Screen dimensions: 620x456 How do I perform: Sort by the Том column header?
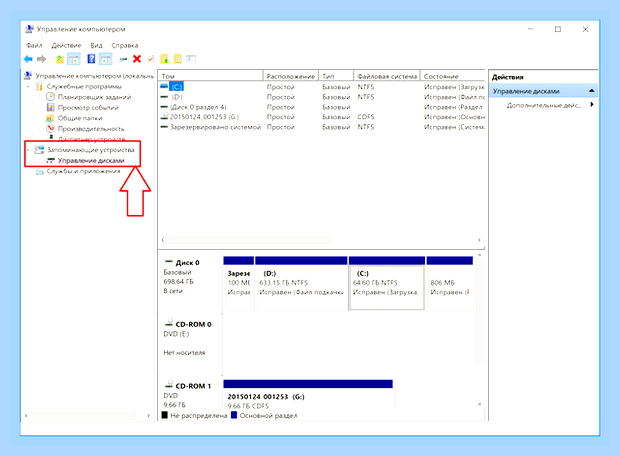pos(210,76)
